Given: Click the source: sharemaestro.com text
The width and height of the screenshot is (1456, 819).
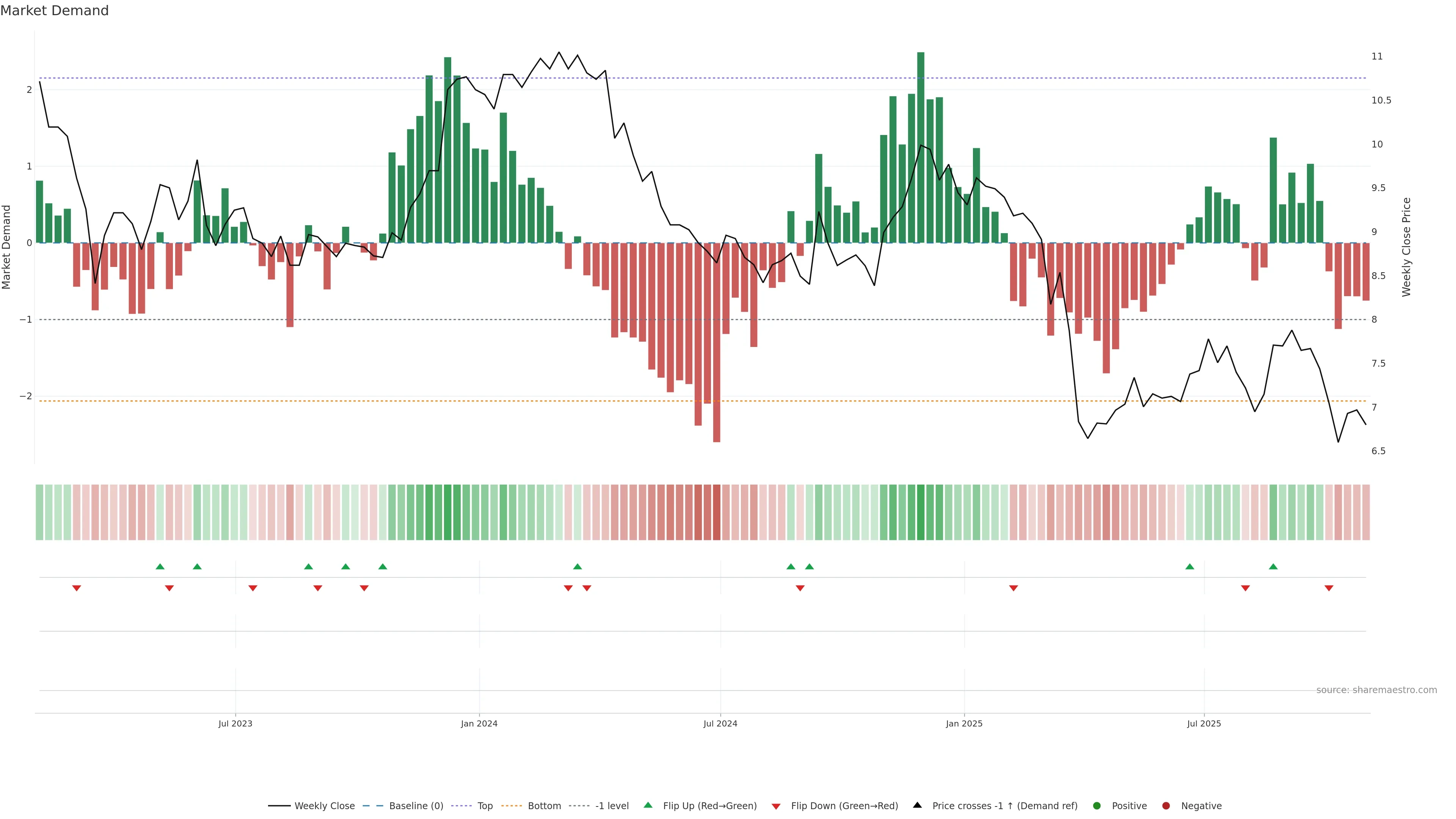Looking at the screenshot, I should (1376, 690).
